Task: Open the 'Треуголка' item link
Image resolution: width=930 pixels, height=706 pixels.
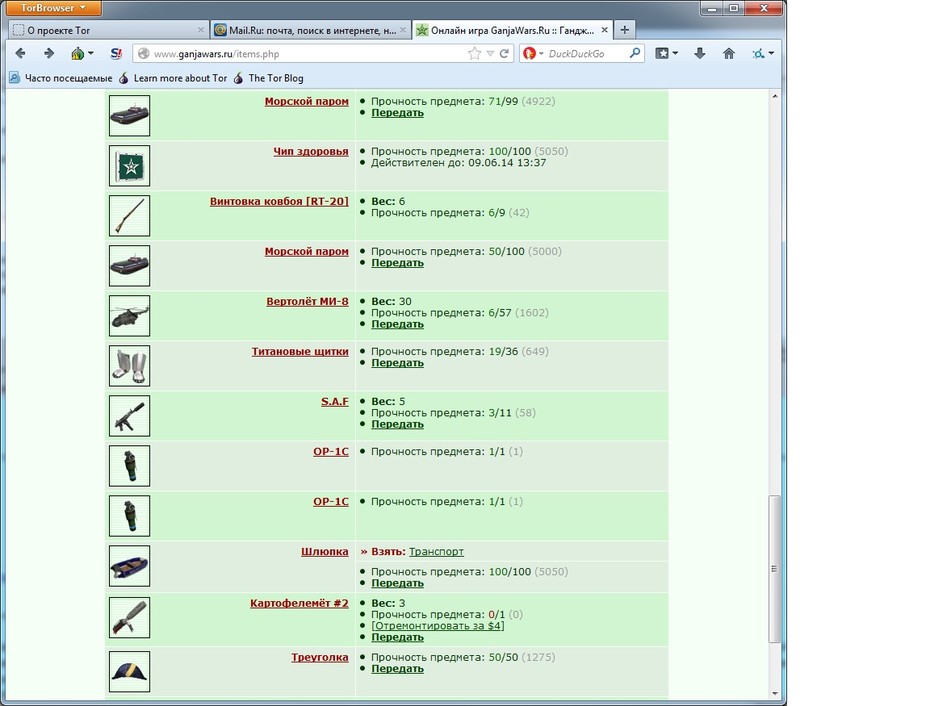Action: 320,657
